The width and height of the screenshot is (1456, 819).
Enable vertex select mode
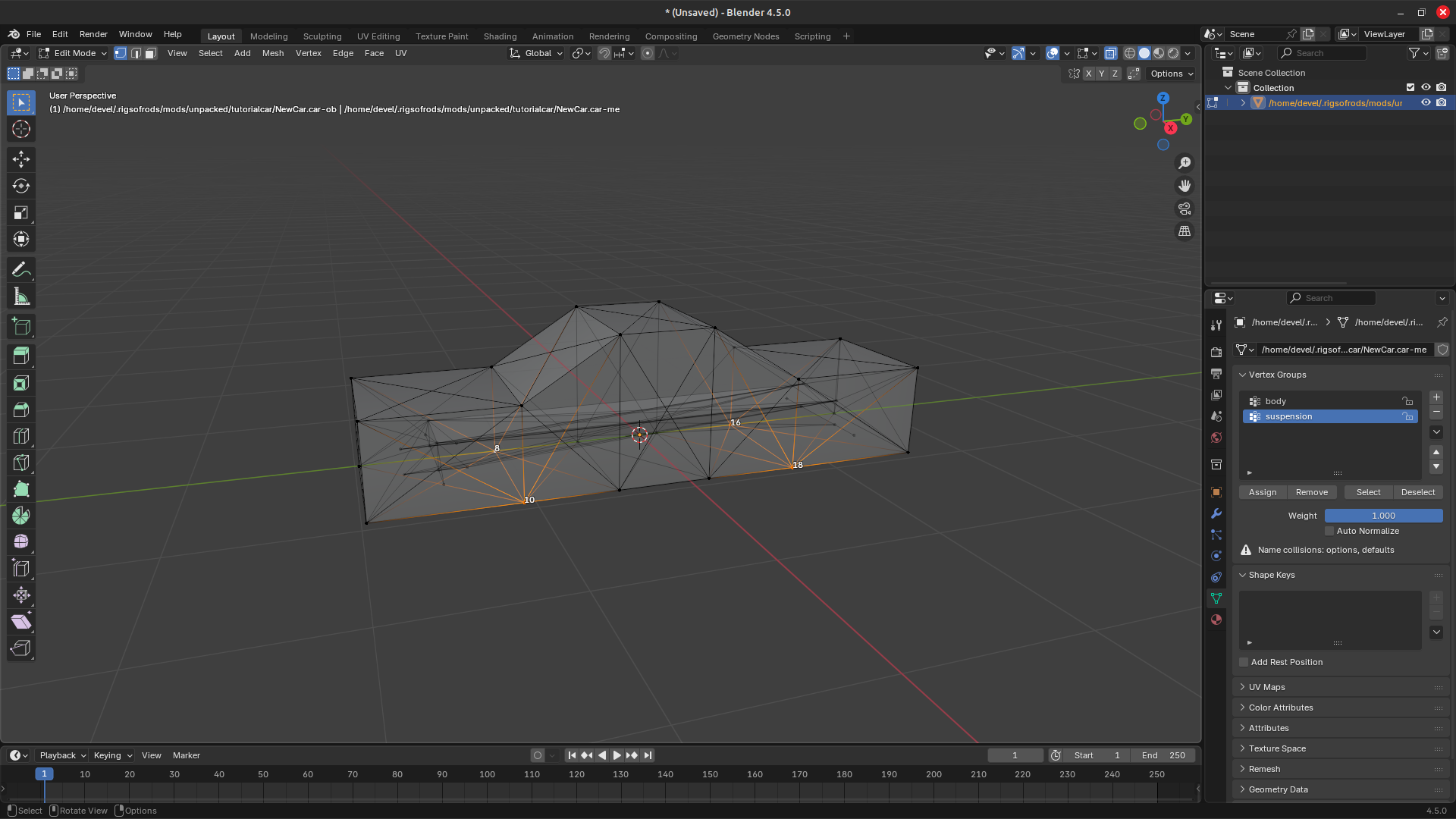121,53
